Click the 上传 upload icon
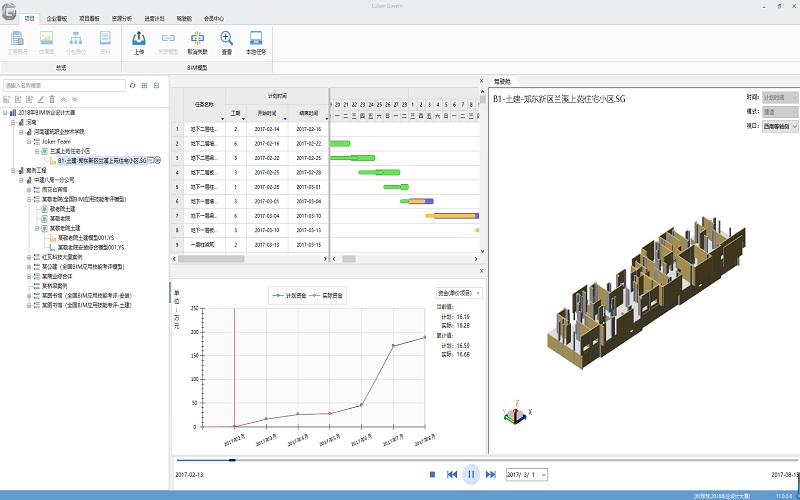The image size is (800, 500). [x=139, y=38]
